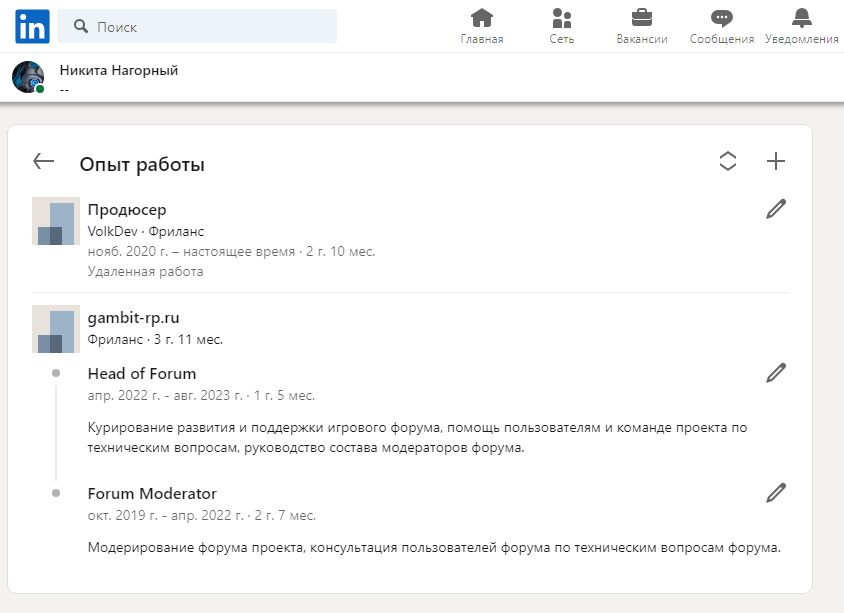Click the search magnifier icon
Viewport: 844px width, 613px height.
coord(81,26)
